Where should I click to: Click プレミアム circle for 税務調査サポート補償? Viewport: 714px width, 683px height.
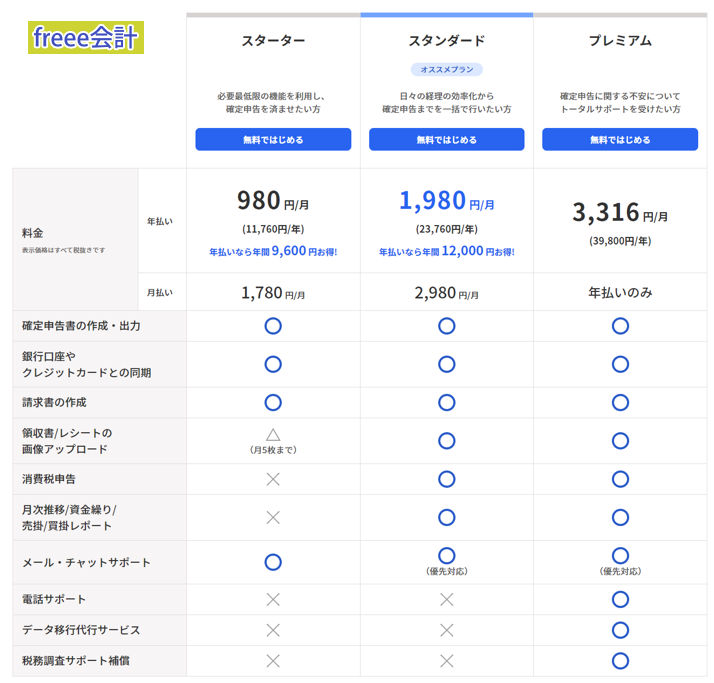click(x=620, y=661)
